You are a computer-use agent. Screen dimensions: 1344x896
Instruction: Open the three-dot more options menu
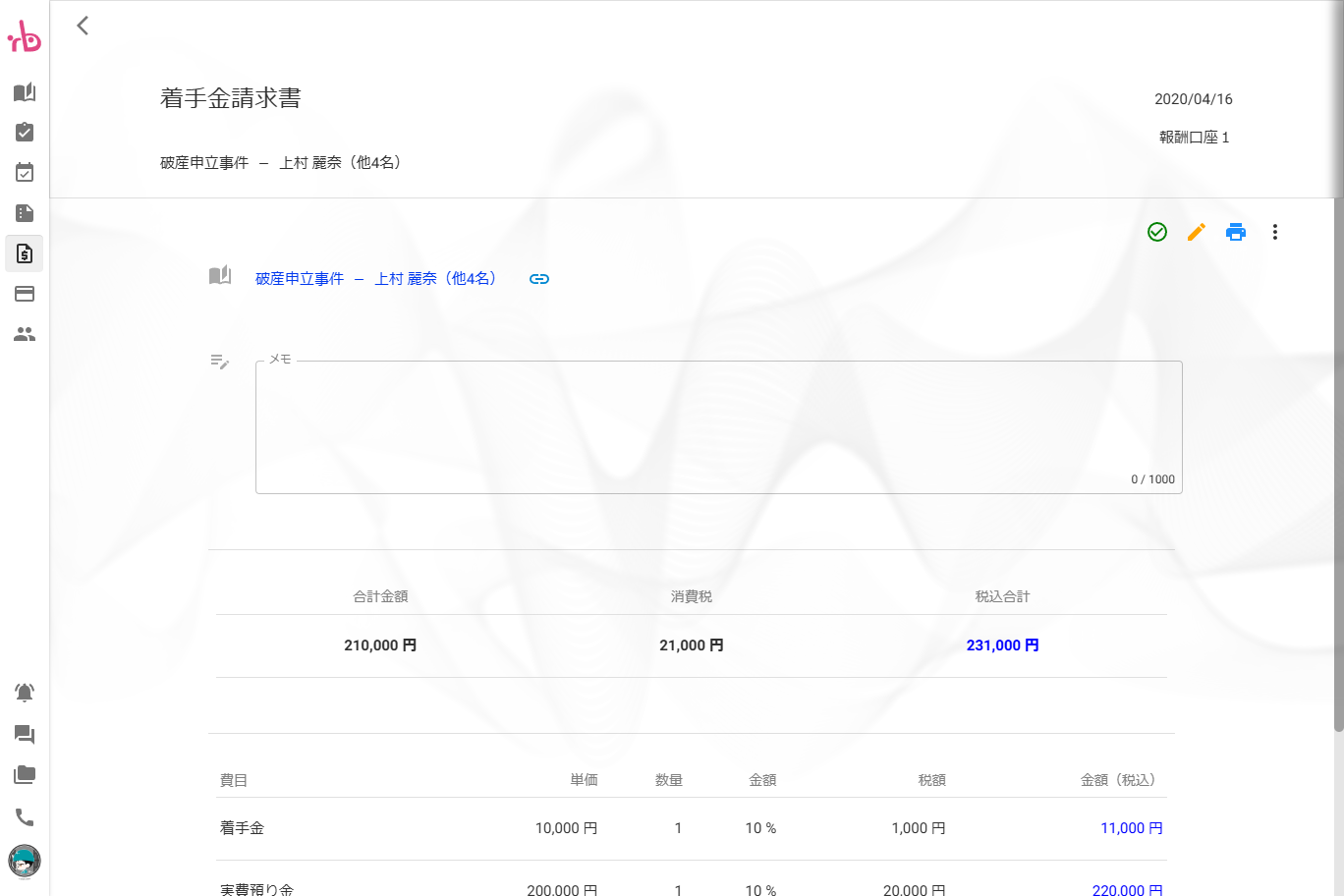[x=1275, y=232]
